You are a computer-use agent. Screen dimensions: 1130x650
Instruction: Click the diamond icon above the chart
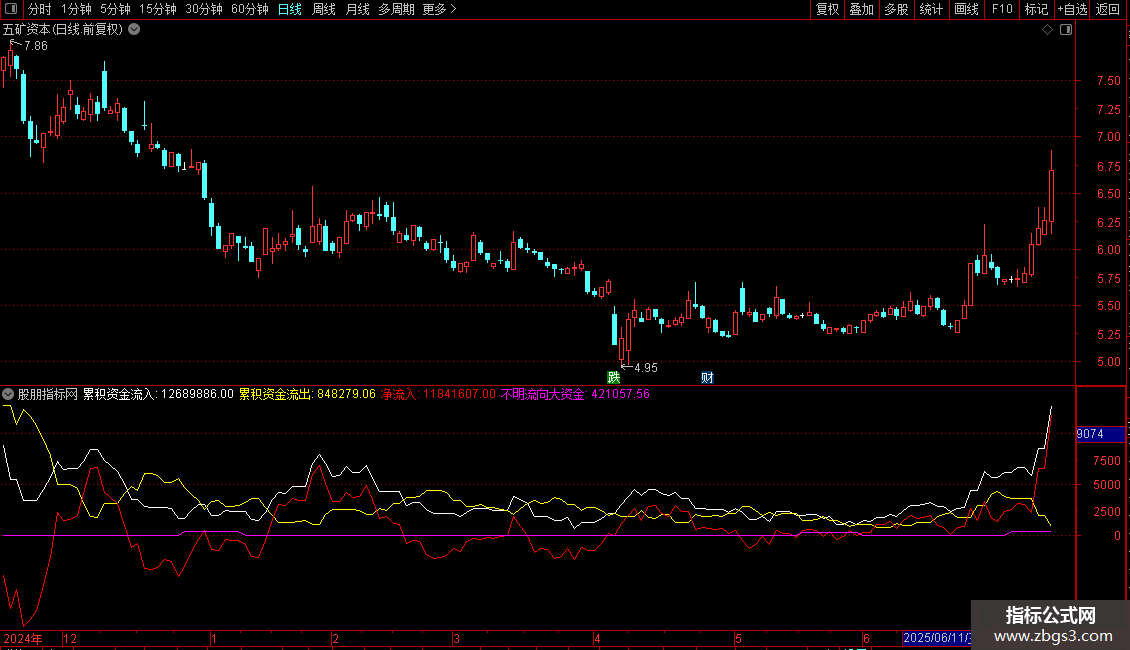[1048, 30]
